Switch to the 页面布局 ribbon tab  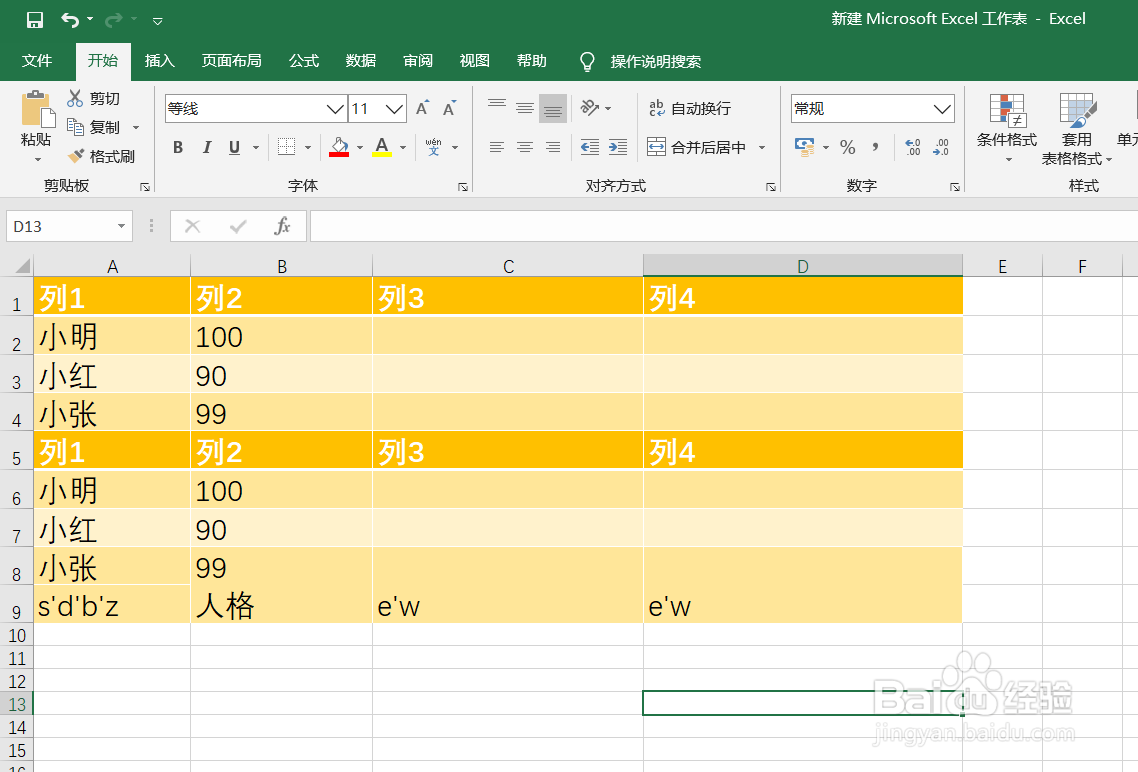232,61
